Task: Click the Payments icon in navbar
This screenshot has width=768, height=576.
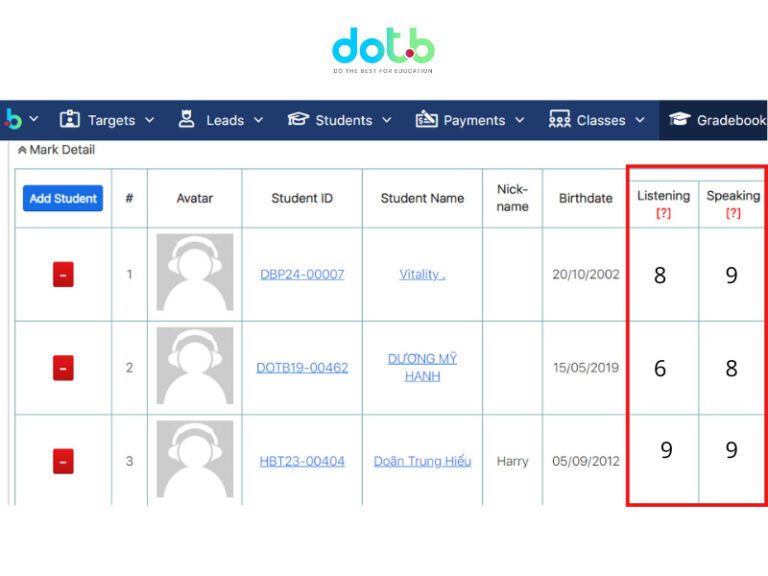Action: pyautogui.click(x=426, y=120)
